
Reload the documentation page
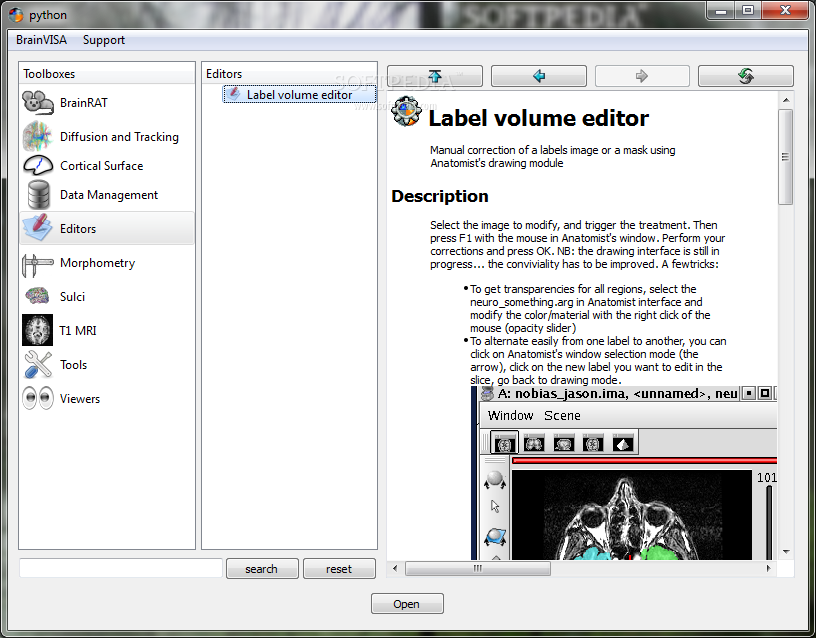pyautogui.click(x=746, y=76)
